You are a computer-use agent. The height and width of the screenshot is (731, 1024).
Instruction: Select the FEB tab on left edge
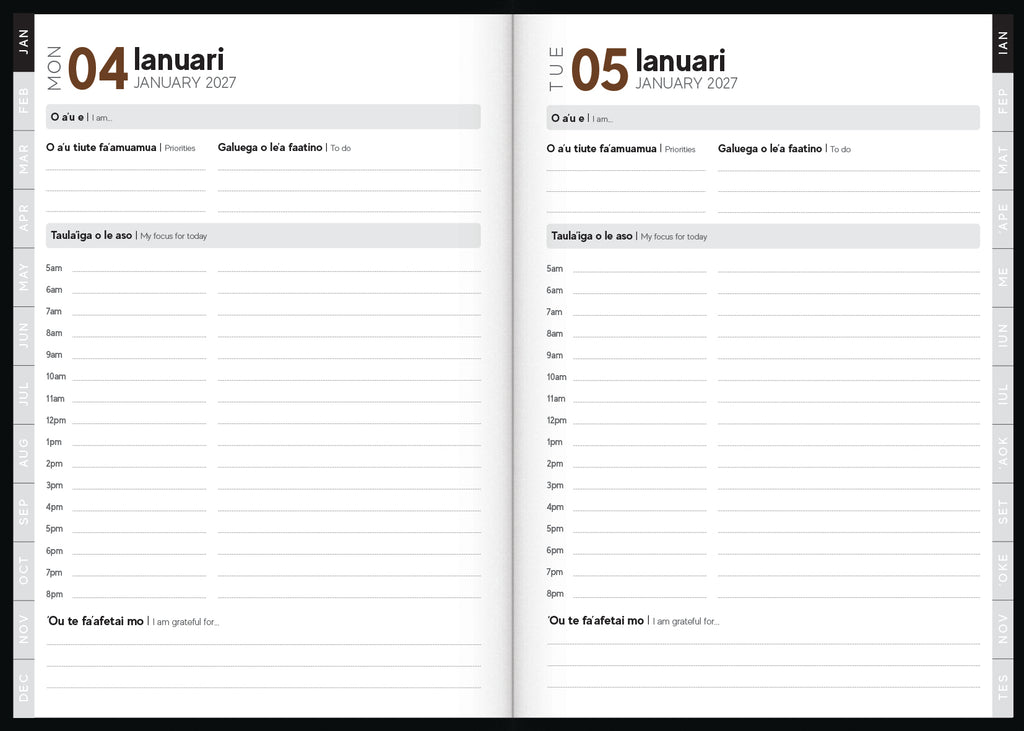pos(24,101)
